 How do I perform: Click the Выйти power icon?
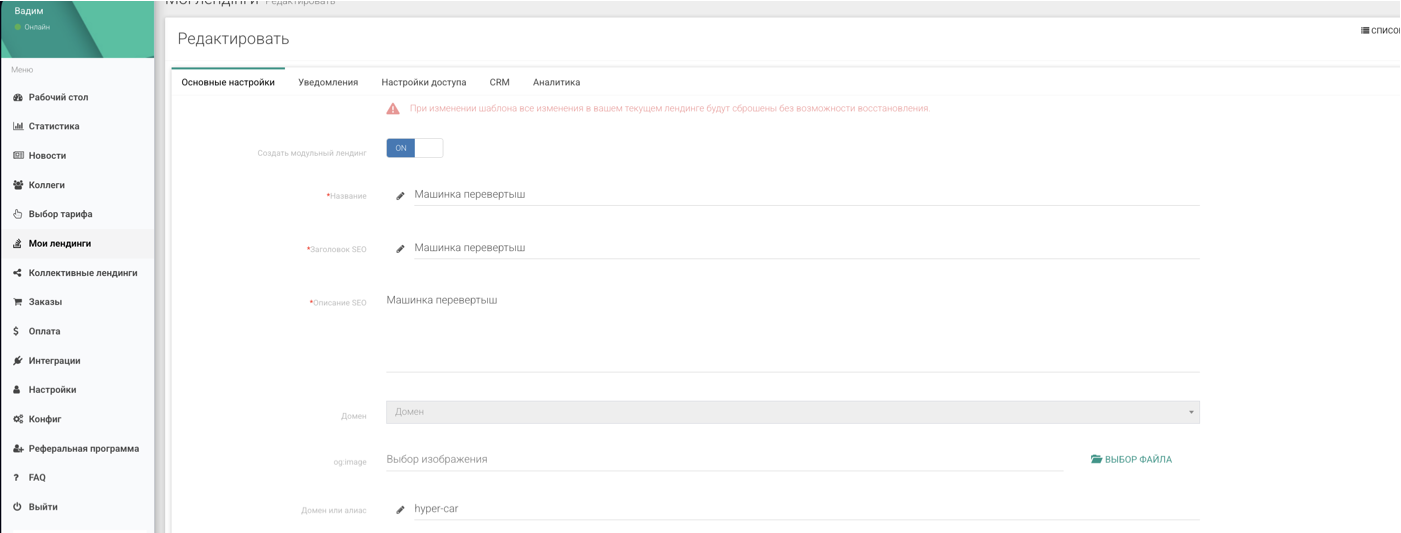[17, 507]
